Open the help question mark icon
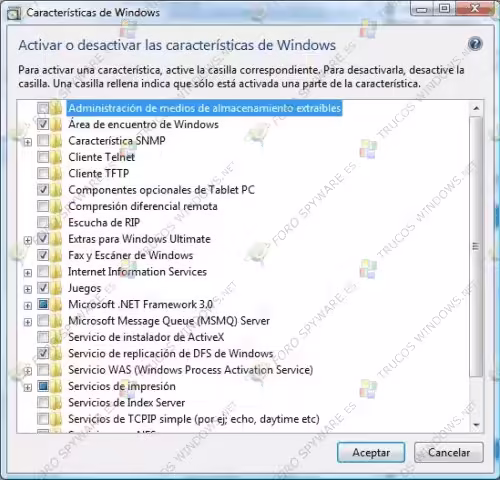This screenshot has height=480, width=500. (x=475, y=44)
